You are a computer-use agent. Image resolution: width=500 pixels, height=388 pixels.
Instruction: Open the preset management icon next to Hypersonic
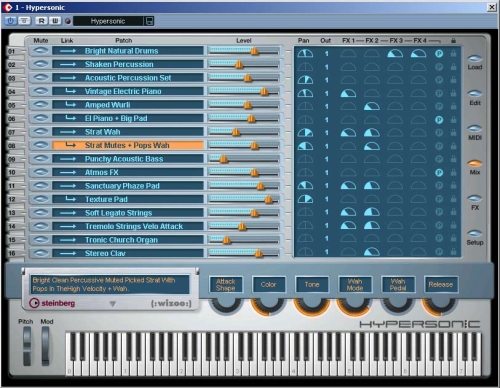(x=150, y=21)
